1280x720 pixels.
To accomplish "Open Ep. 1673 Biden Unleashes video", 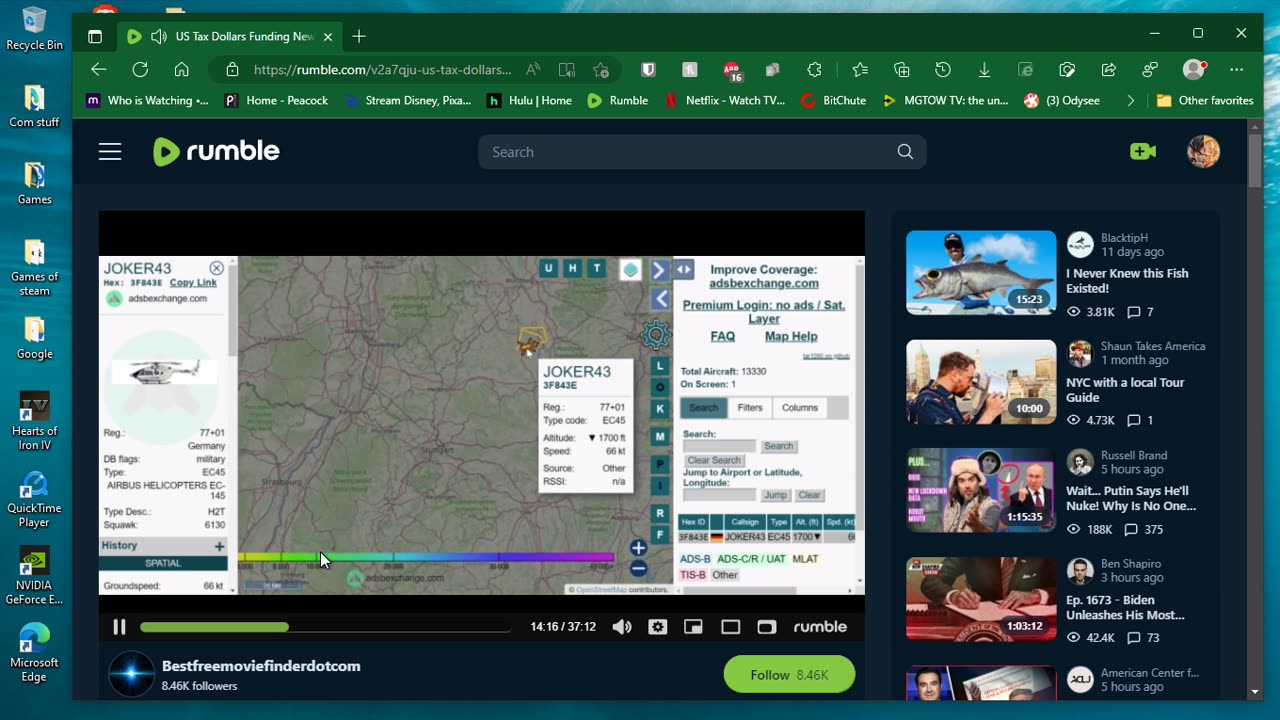I will [x=1125, y=608].
